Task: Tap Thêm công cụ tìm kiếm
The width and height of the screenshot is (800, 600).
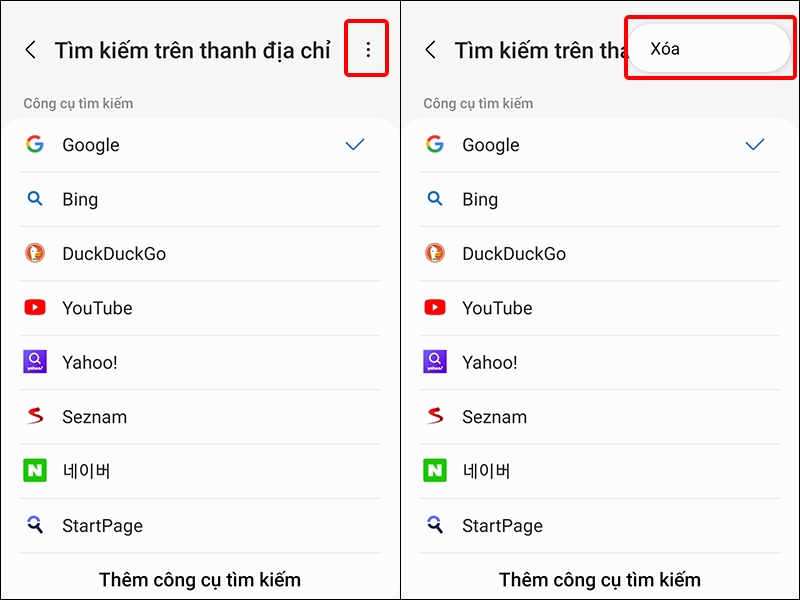Action: pos(199,579)
